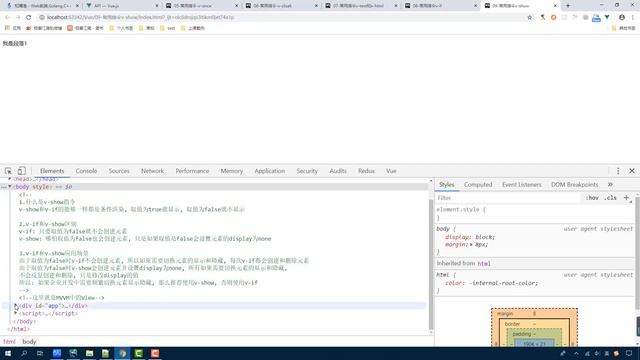
Task: Open the Network tab
Action: [x=152, y=171]
